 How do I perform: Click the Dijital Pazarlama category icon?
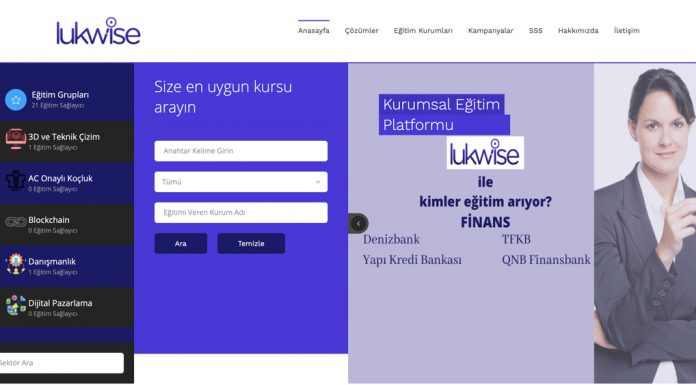click(16, 306)
